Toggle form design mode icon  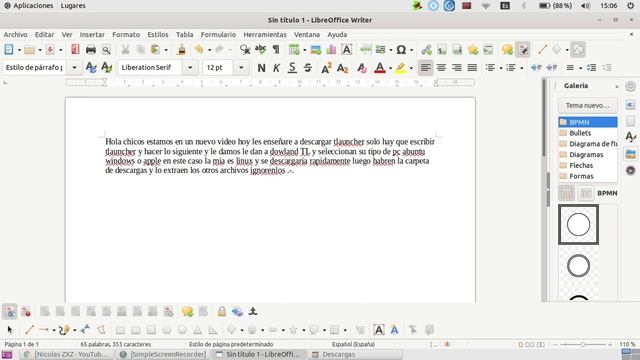point(9,311)
